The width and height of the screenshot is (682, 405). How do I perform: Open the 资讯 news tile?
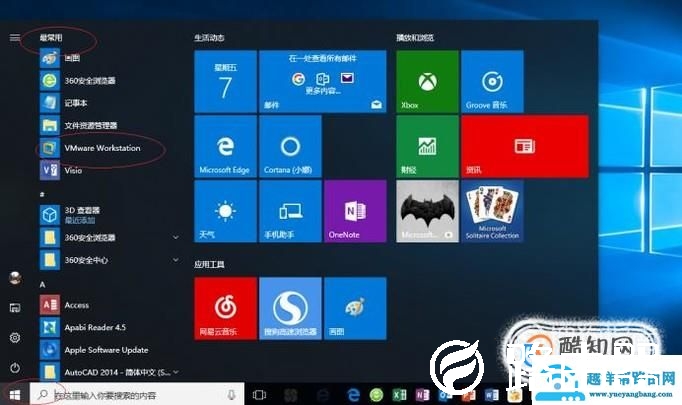click(525, 147)
